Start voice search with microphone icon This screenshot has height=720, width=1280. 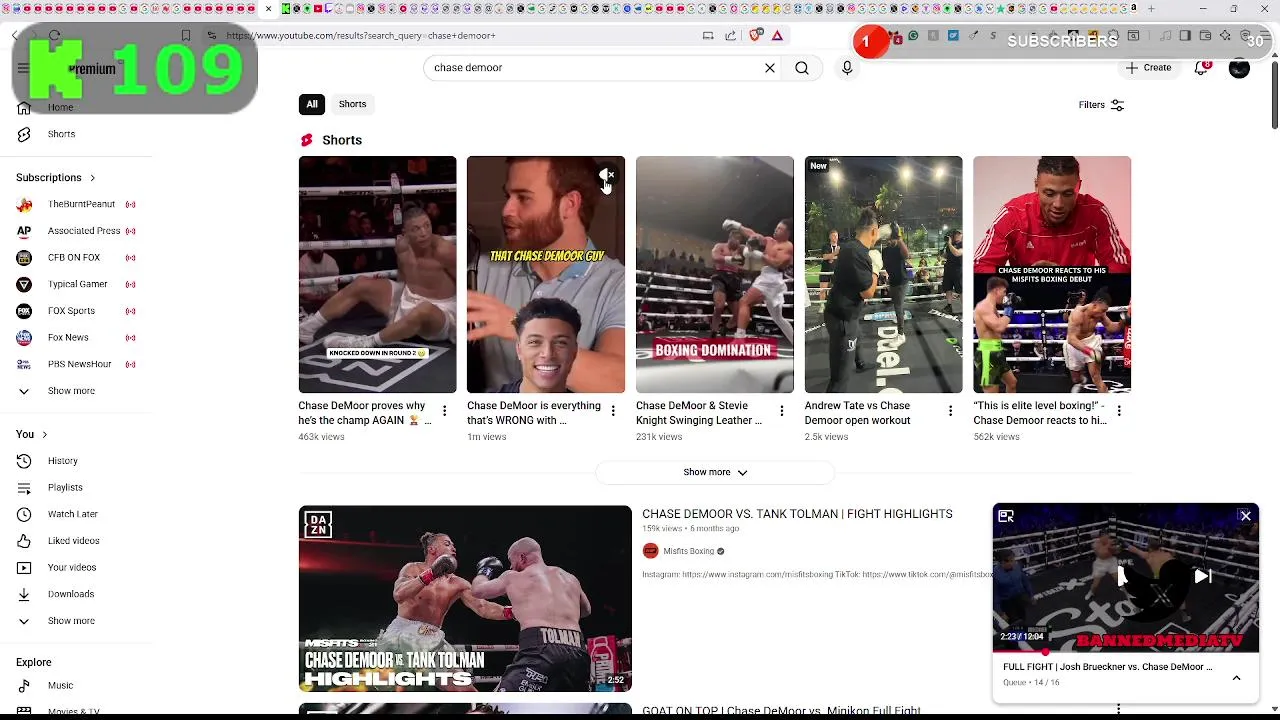(847, 68)
